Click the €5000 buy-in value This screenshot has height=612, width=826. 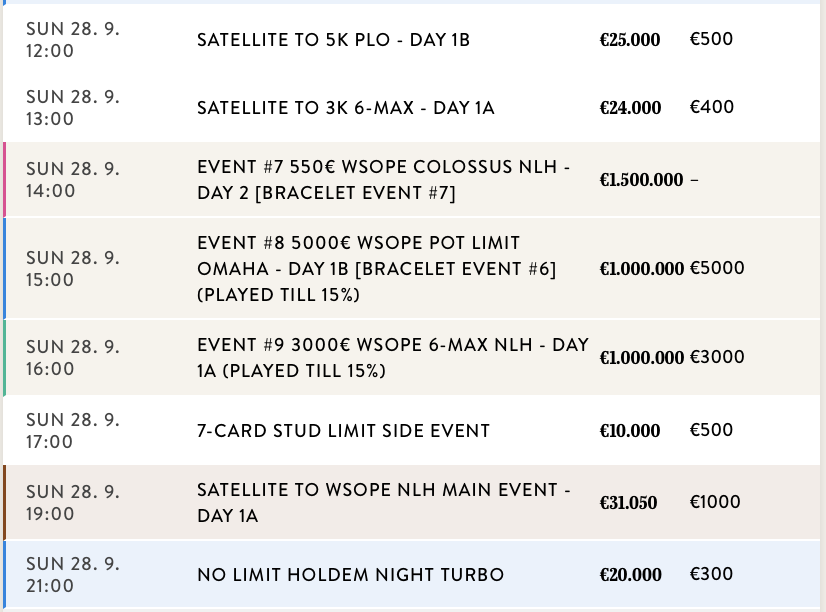click(717, 268)
